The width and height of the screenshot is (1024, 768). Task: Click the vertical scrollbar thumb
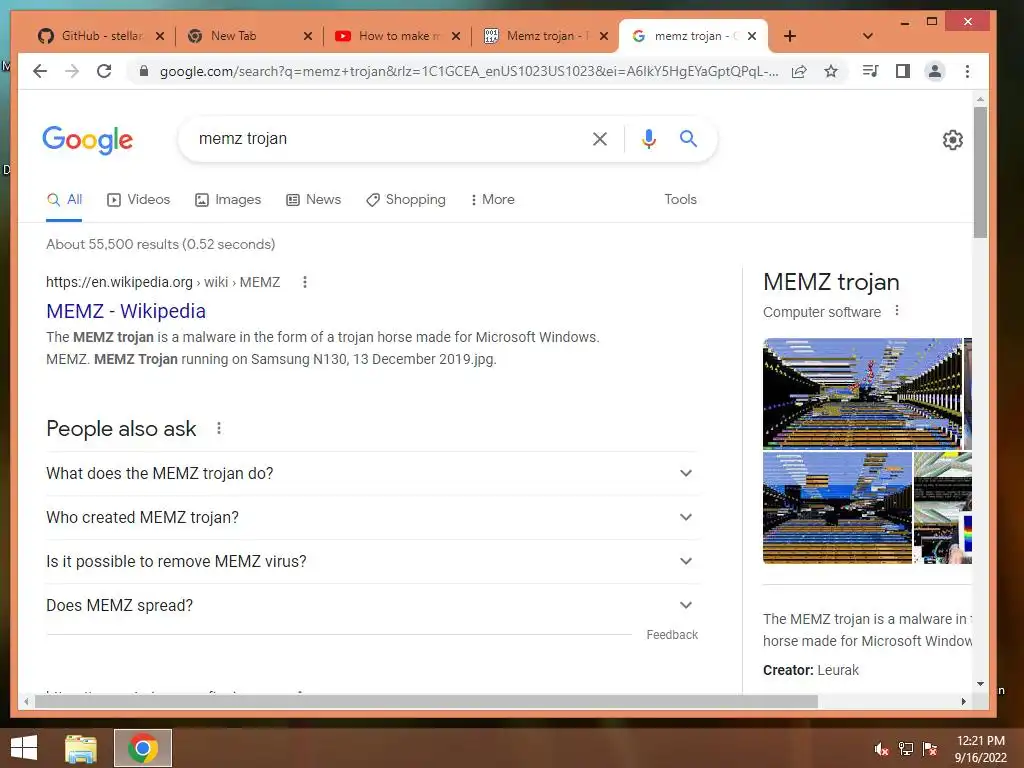(x=980, y=172)
